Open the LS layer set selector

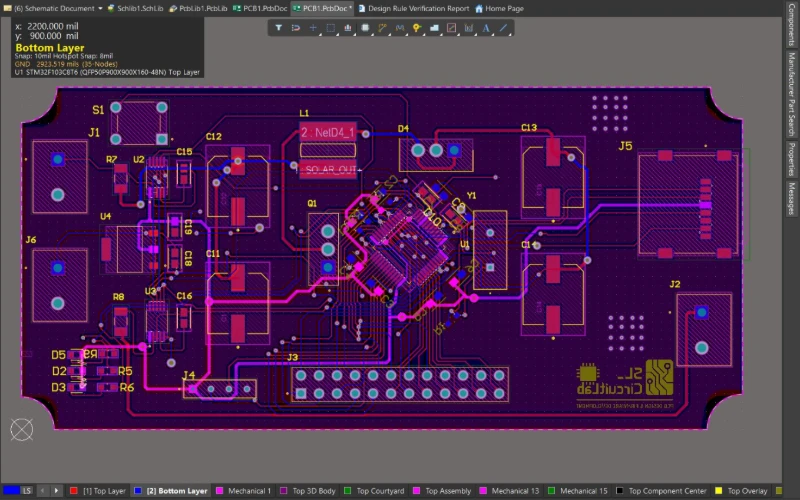(27, 491)
